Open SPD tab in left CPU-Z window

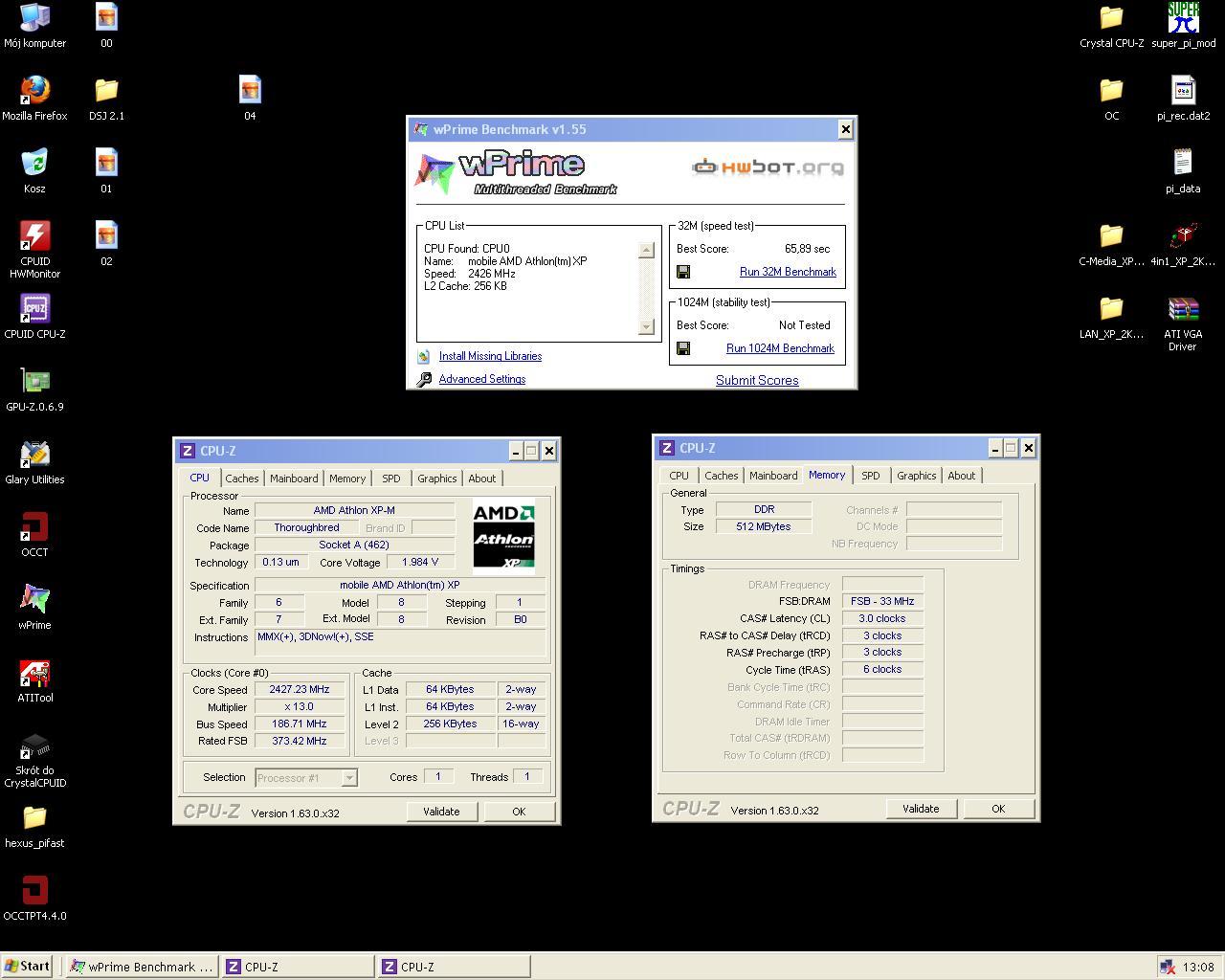tap(391, 479)
